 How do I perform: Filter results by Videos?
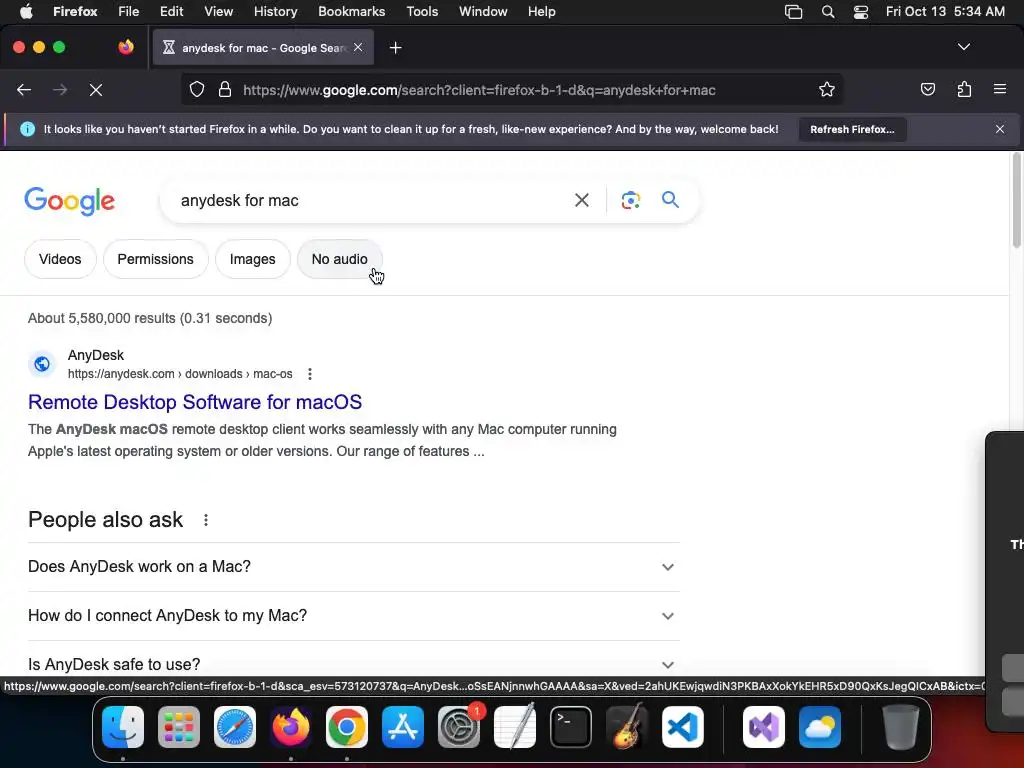60,259
